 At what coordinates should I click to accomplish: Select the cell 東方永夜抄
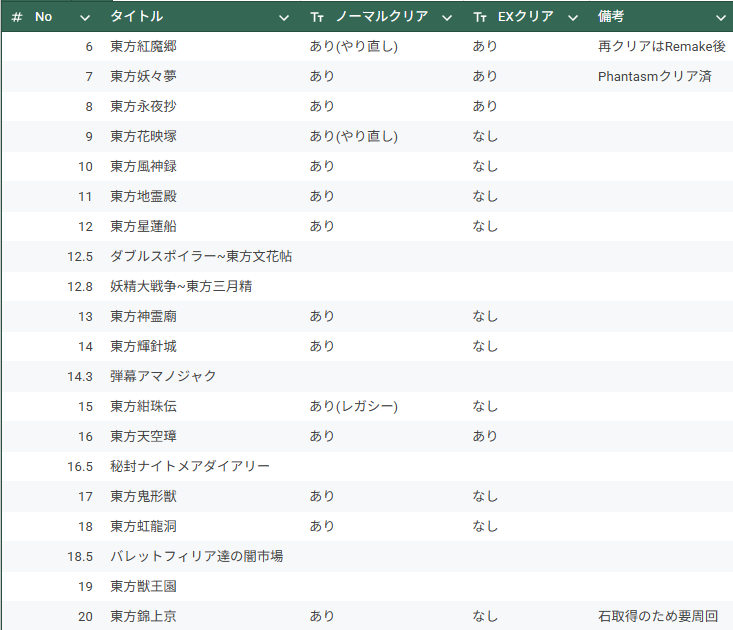click(144, 106)
